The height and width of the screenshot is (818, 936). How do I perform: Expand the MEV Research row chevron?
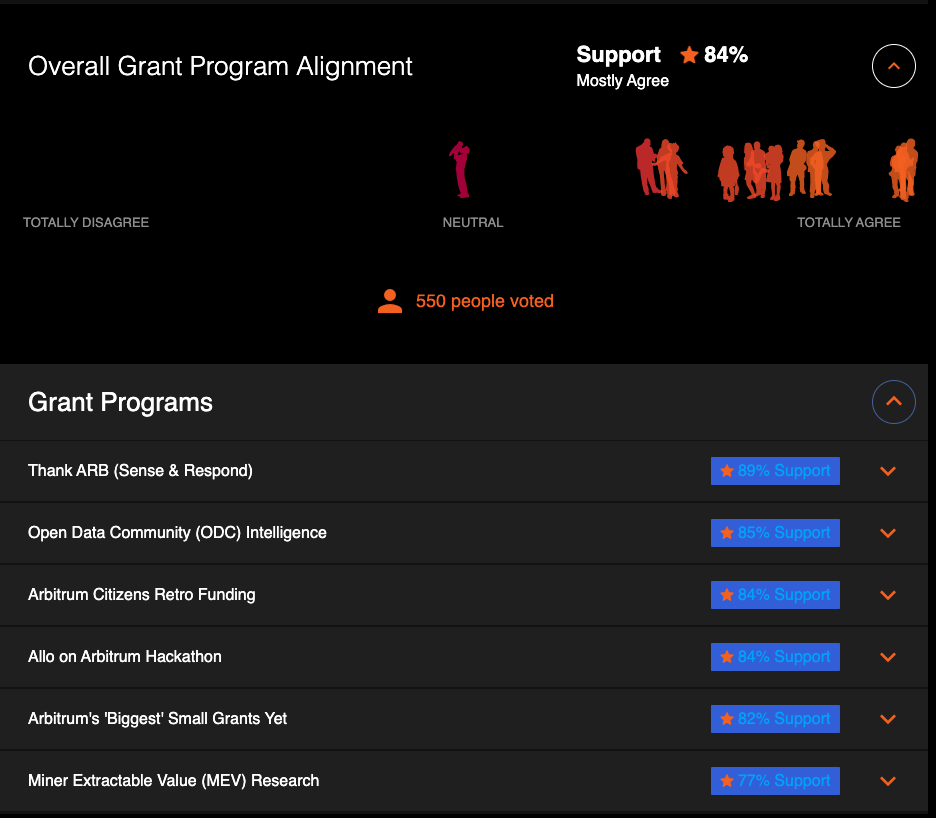click(x=888, y=781)
